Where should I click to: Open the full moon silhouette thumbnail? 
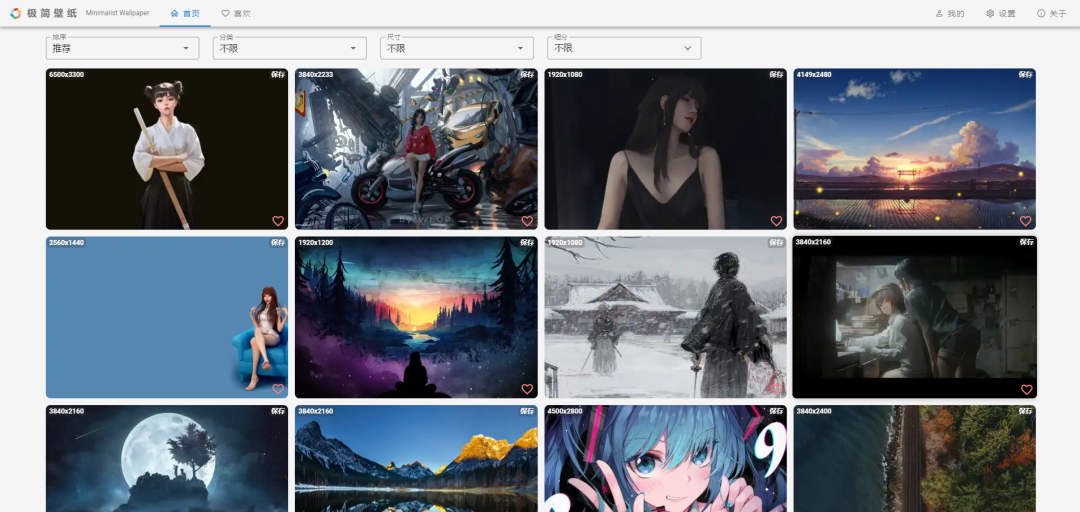click(167, 458)
